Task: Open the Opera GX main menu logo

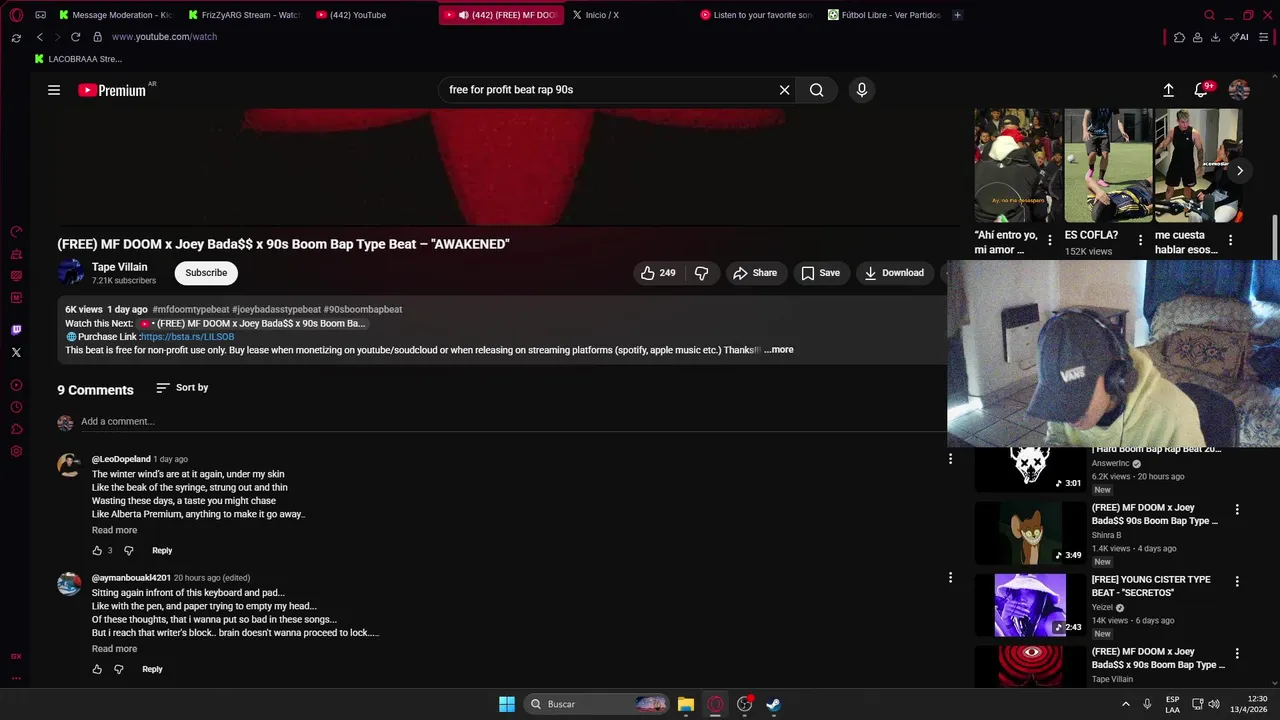Action: point(16,15)
